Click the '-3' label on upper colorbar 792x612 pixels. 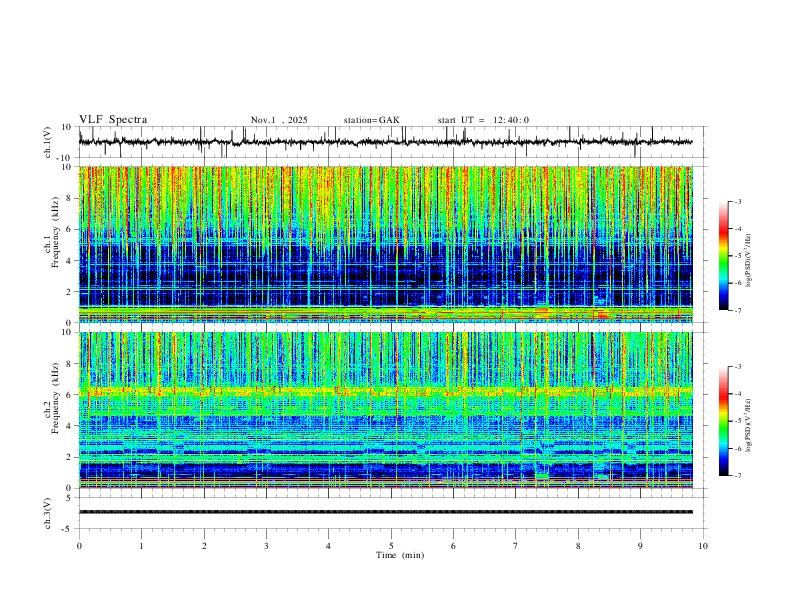tap(738, 201)
